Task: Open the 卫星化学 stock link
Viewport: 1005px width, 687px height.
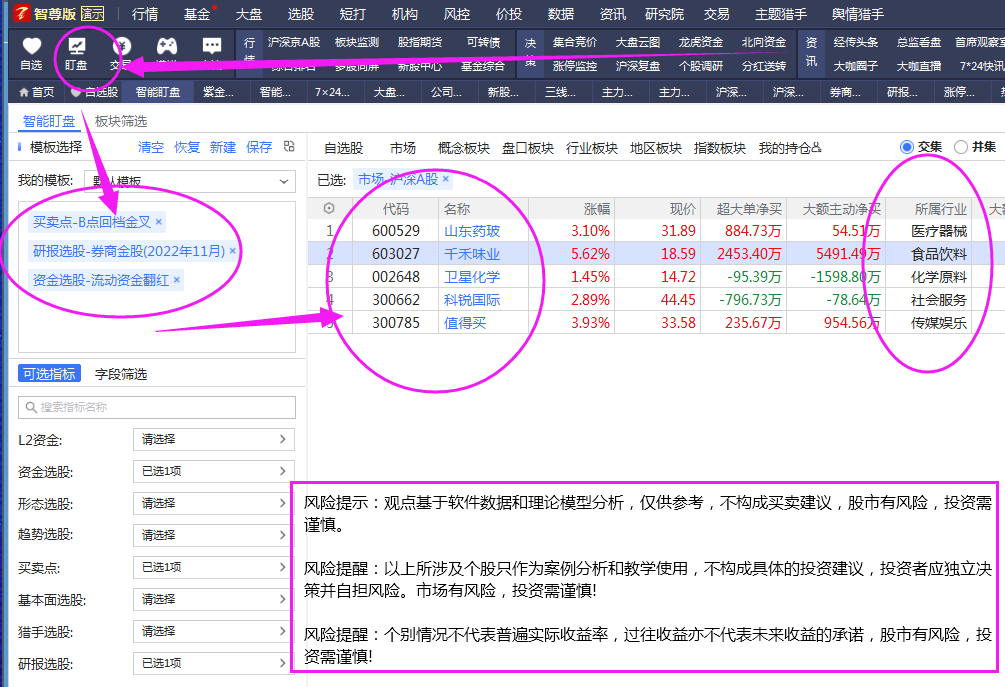Action: pos(472,277)
